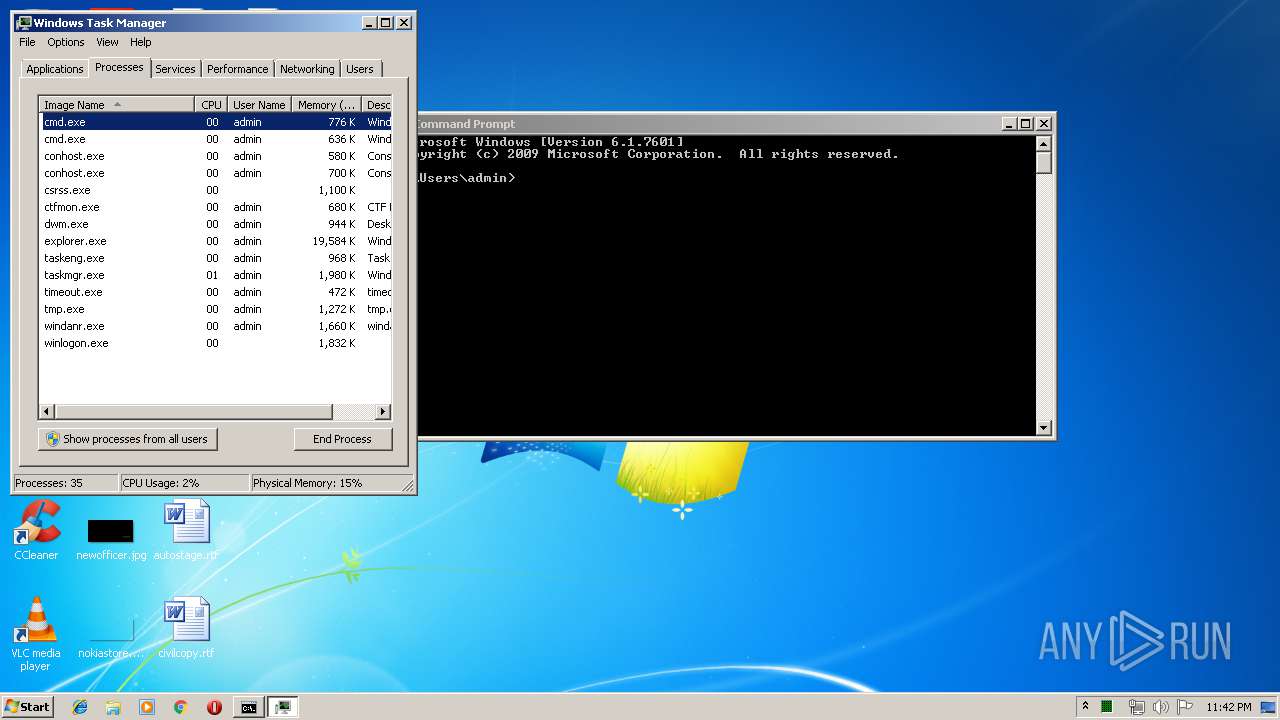Open the VLC media player shortcut

(35, 634)
